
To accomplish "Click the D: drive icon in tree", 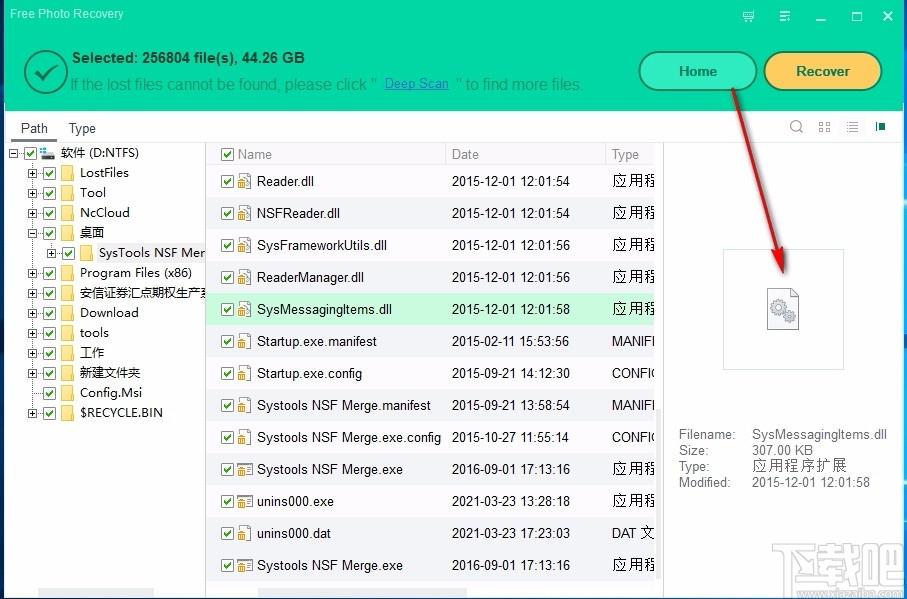I will [x=47, y=153].
